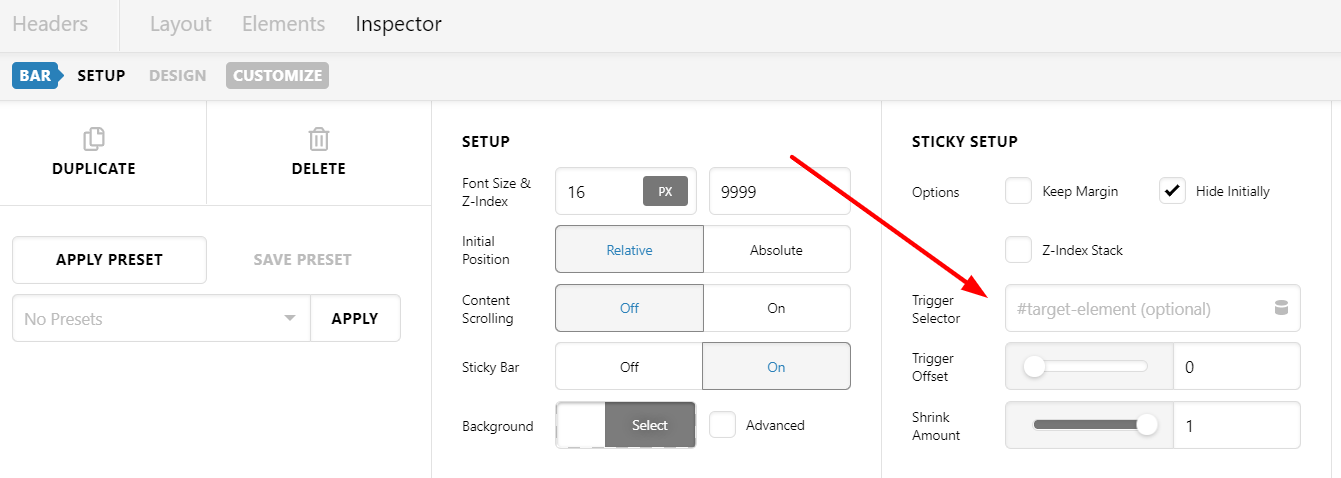Click the Trigger Offset slider
Viewport: 1341px width, 478px height.
tap(1089, 367)
